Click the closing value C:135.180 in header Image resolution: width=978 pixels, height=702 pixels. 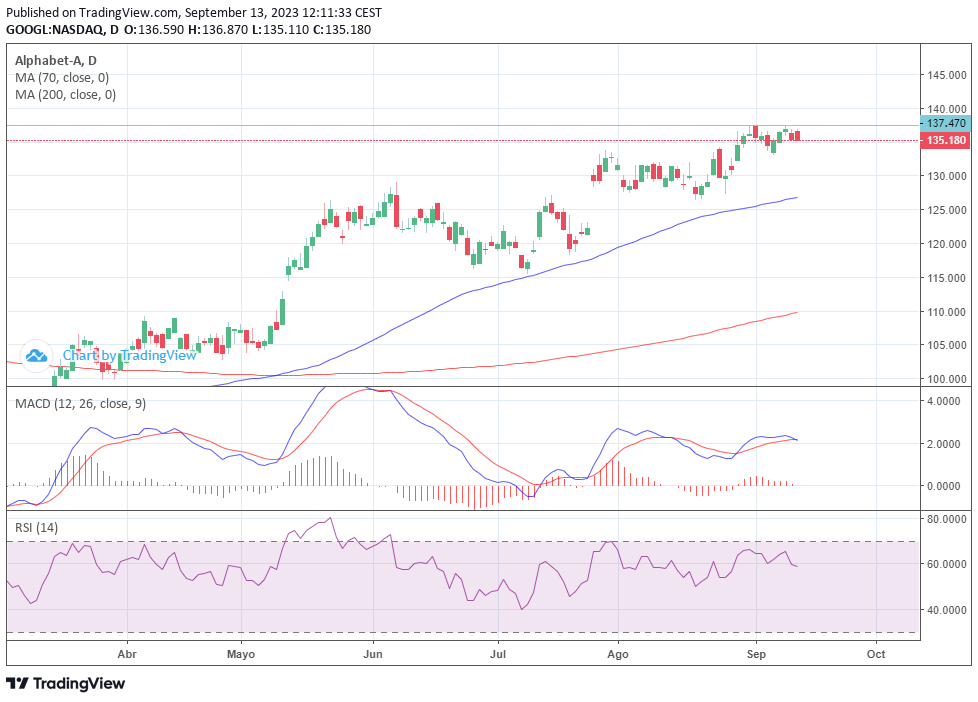[342, 30]
